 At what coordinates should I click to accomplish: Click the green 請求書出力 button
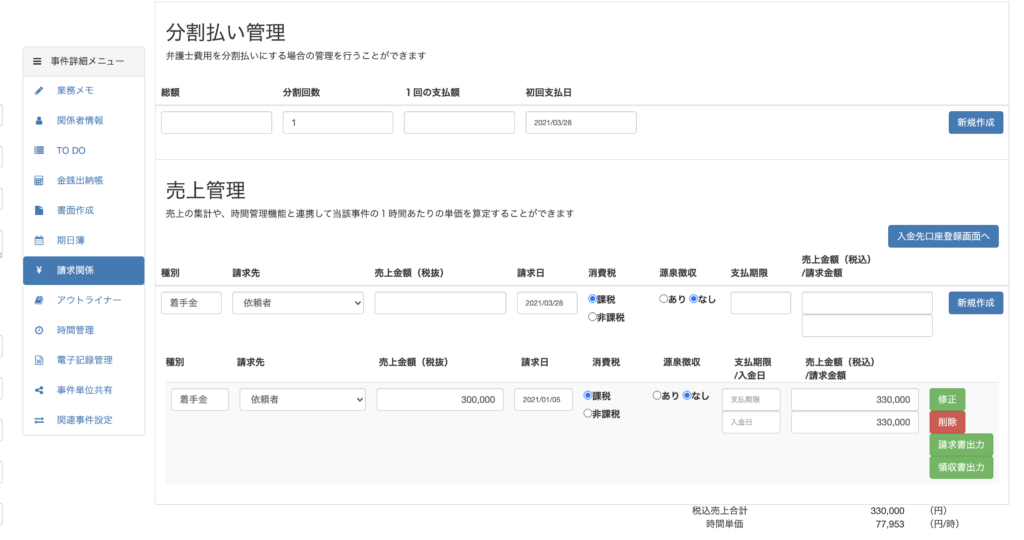(x=961, y=445)
